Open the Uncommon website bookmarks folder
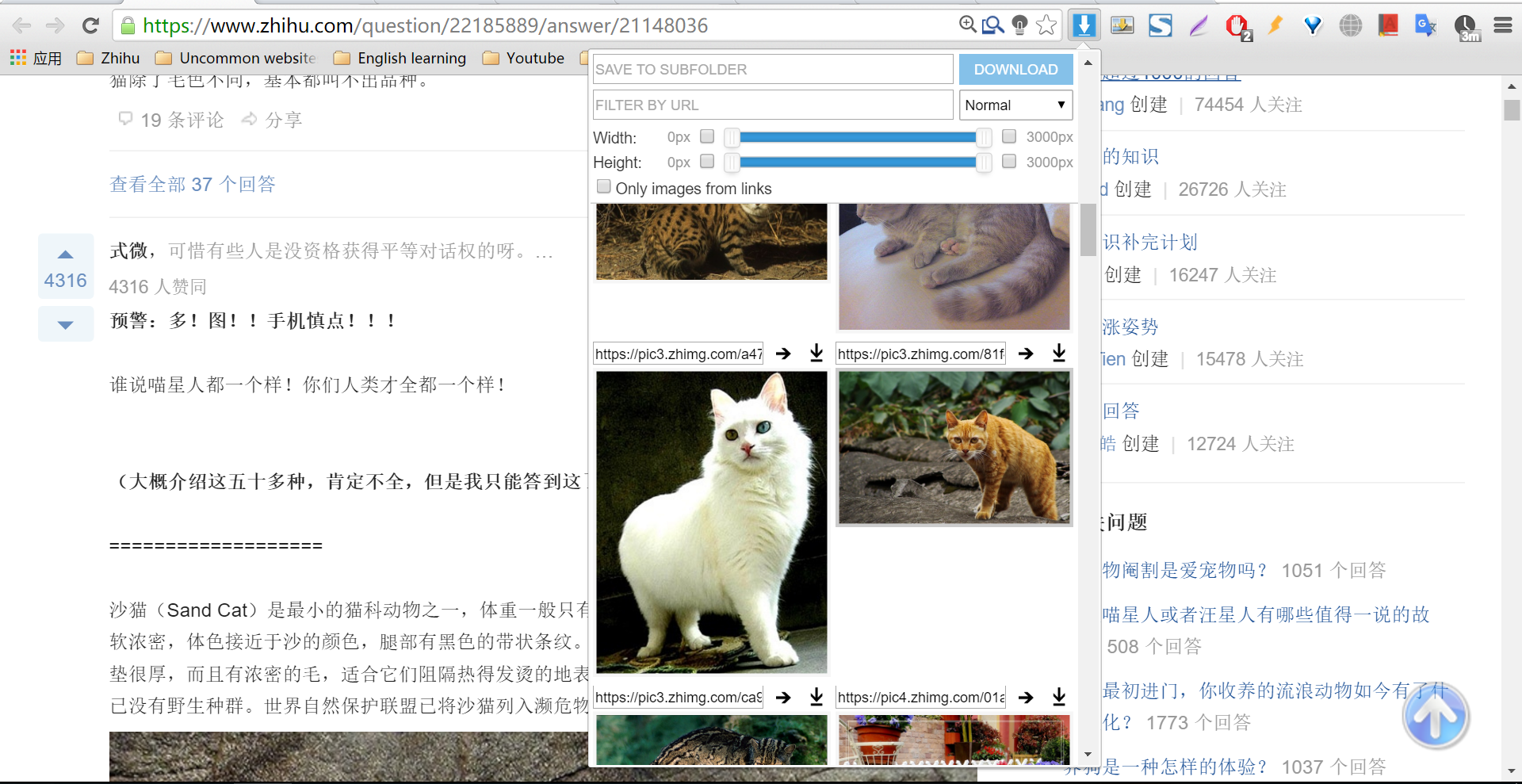Image resolution: width=1522 pixels, height=784 pixels. pos(236,58)
